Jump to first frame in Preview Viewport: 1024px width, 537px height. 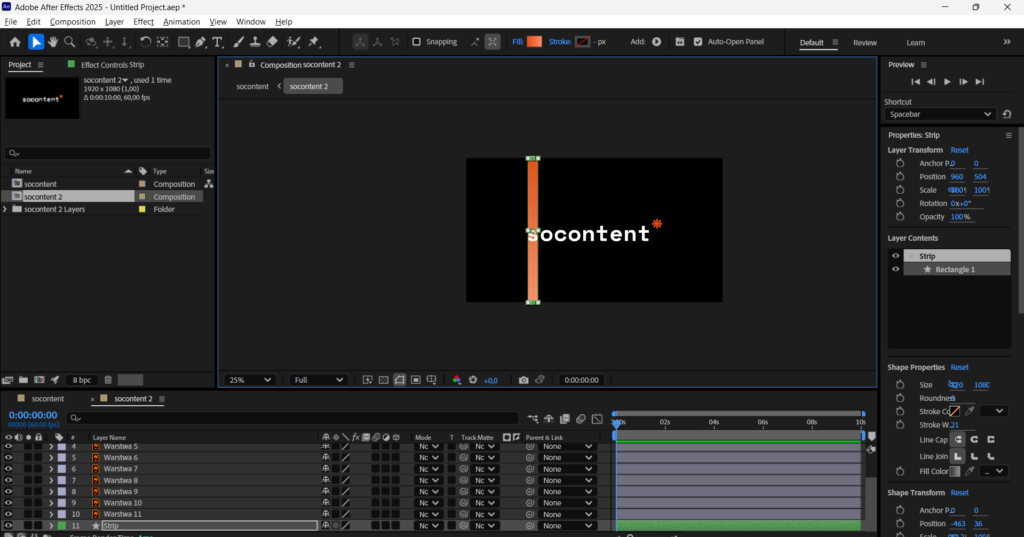click(x=916, y=82)
